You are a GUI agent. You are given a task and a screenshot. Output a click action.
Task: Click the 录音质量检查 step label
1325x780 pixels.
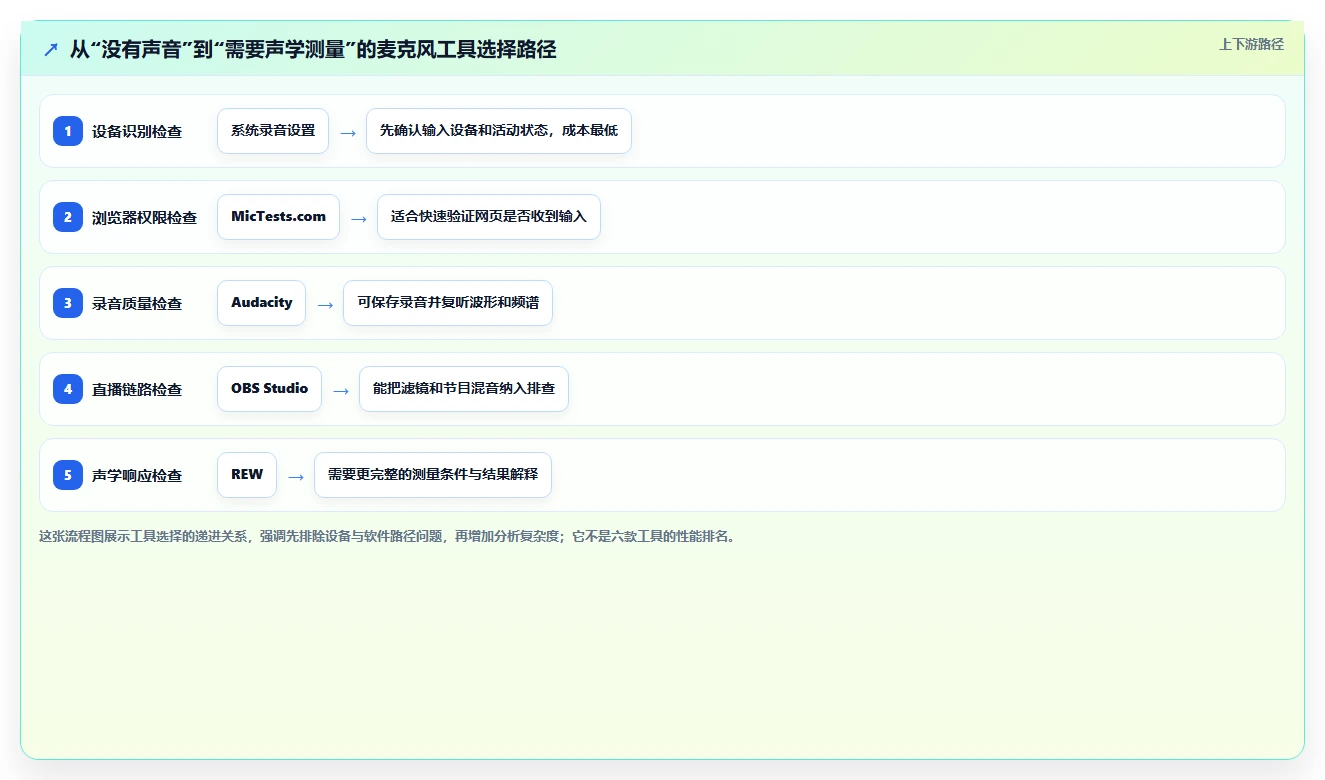(137, 303)
